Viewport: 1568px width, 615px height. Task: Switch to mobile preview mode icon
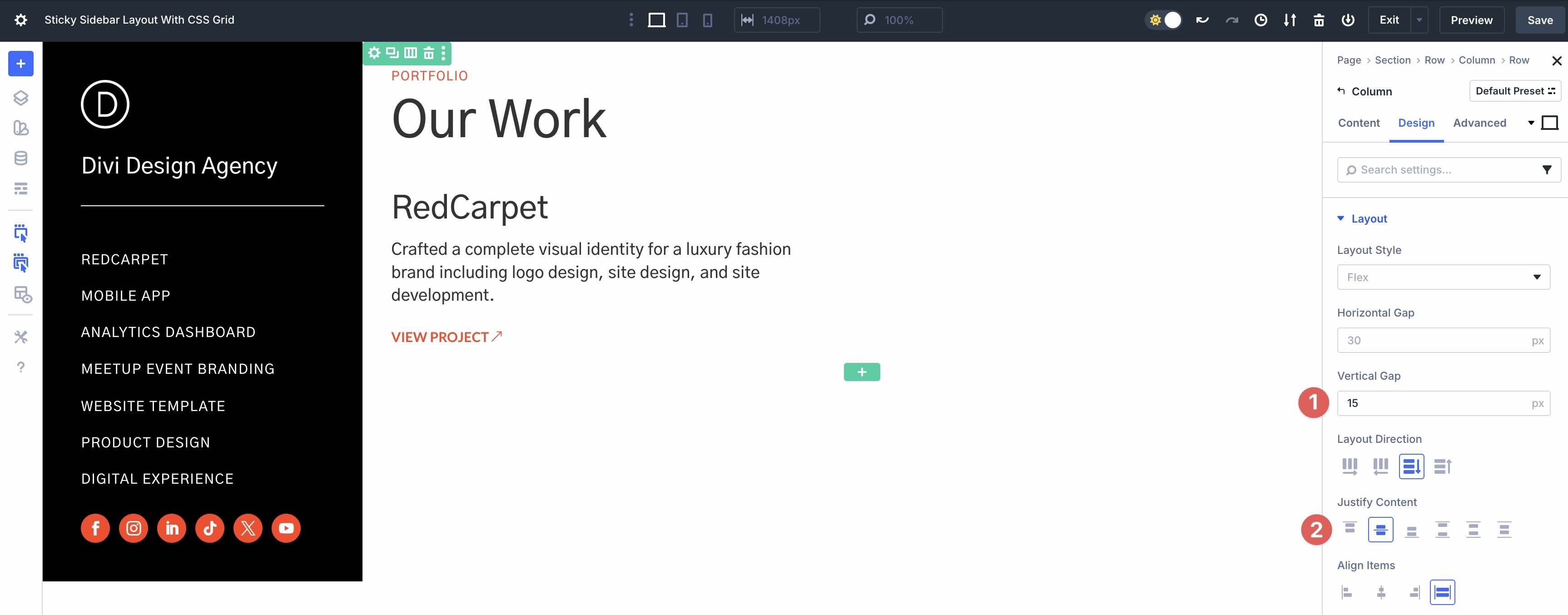[x=707, y=20]
